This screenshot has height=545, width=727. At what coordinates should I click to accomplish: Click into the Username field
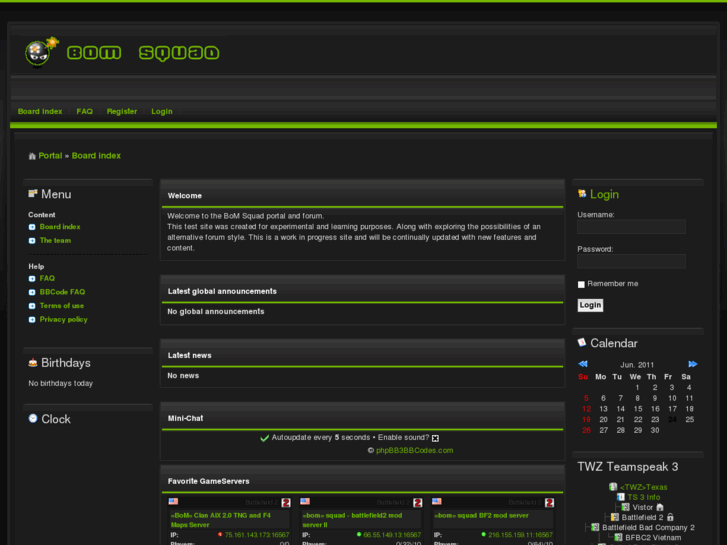pyautogui.click(x=631, y=227)
